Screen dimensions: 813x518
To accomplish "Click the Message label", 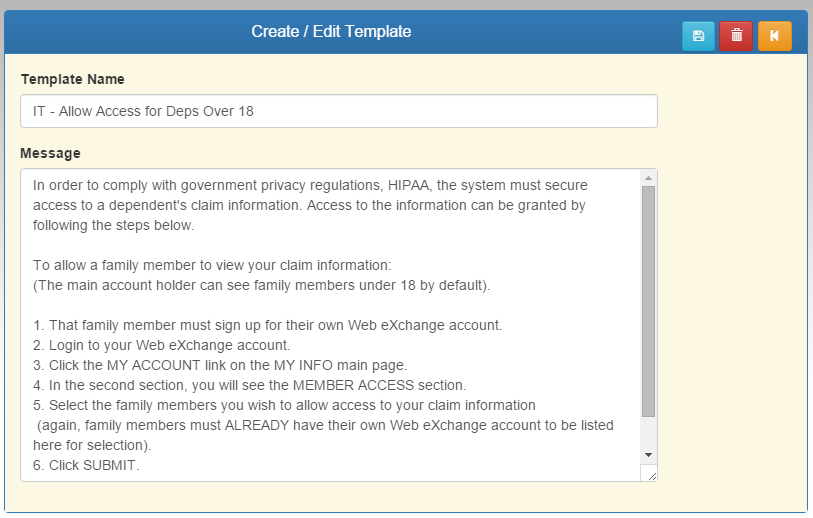I will tap(50, 153).
